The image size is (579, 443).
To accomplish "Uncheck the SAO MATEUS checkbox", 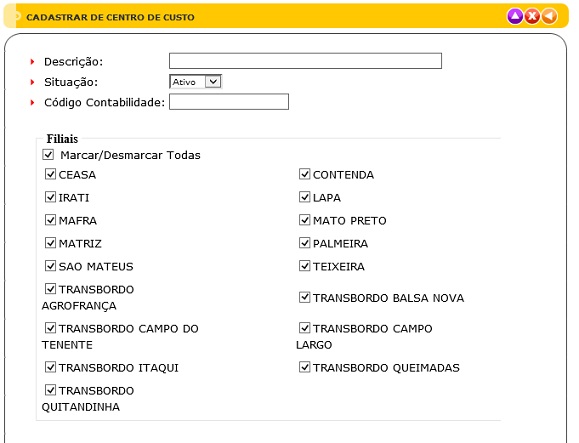I will pyautogui.click(x=51, y=265).
